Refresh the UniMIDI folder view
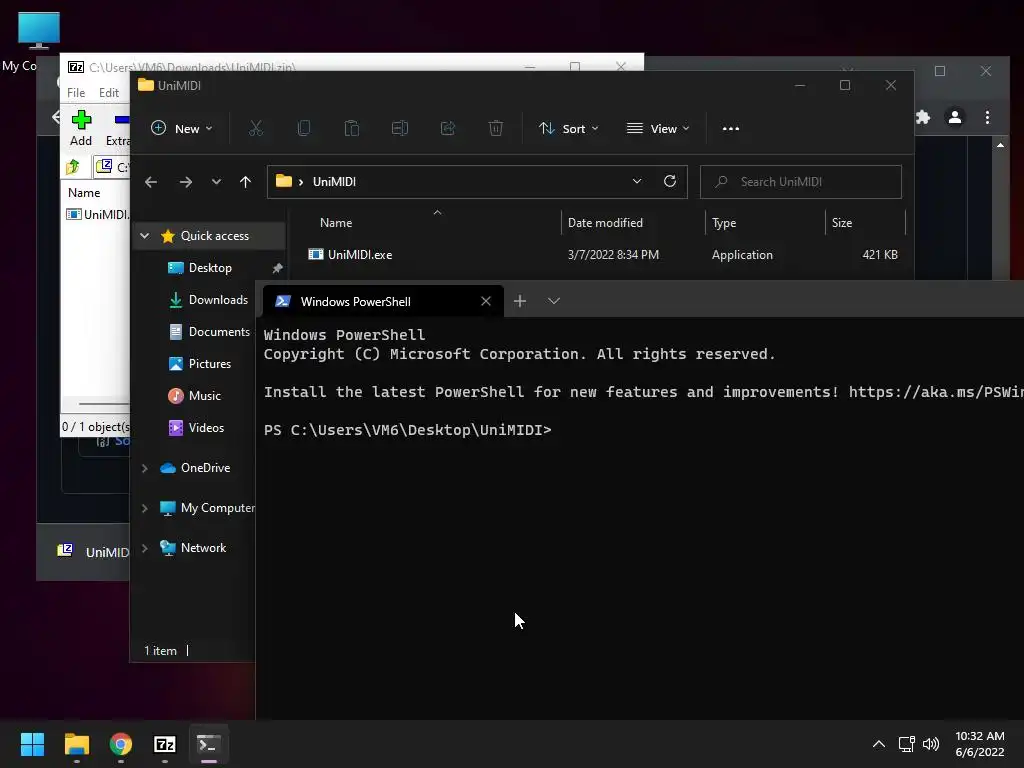Viewport: 1024px width, 768px height. click(x=669, y=182)
